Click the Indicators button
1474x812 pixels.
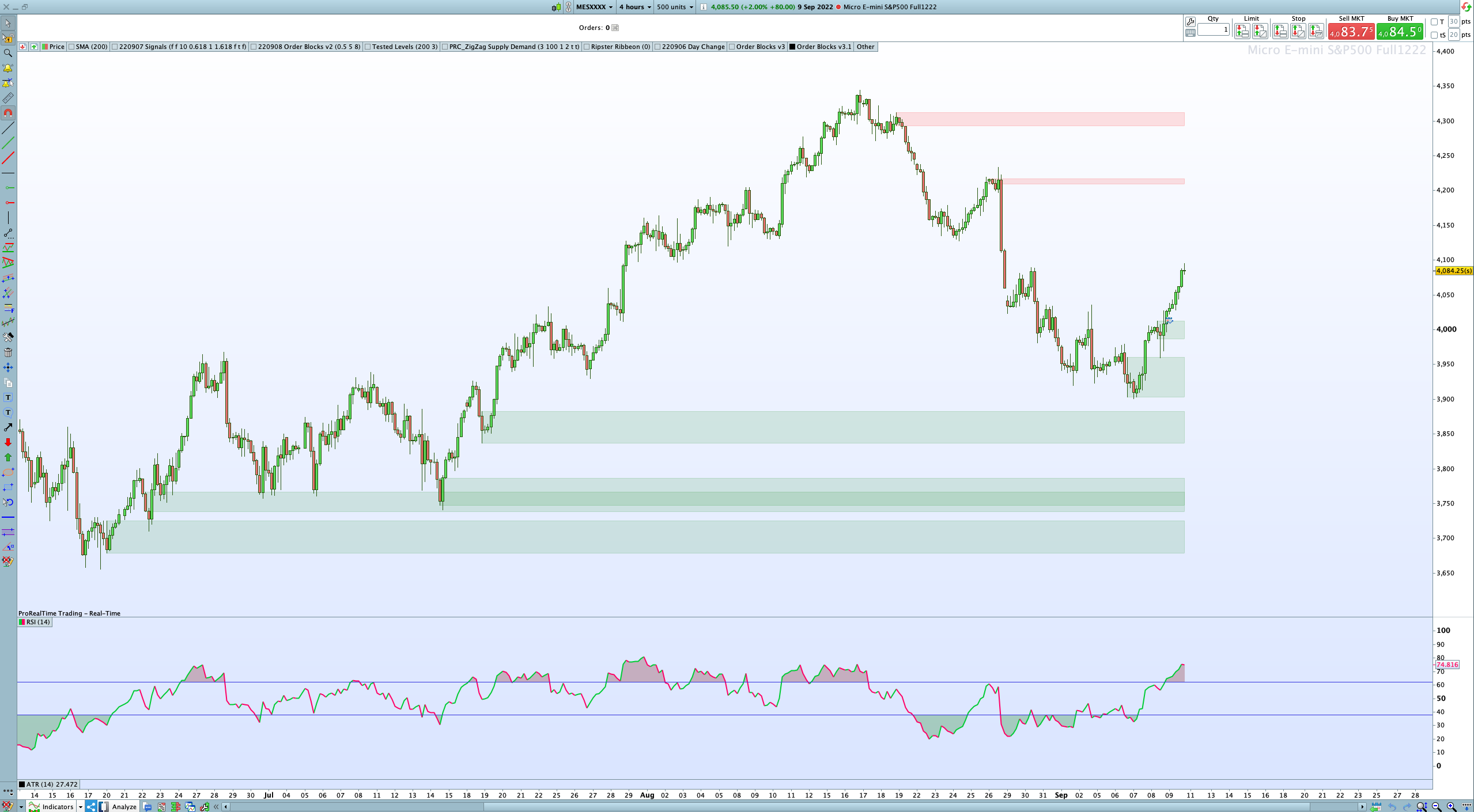point(58,806)
